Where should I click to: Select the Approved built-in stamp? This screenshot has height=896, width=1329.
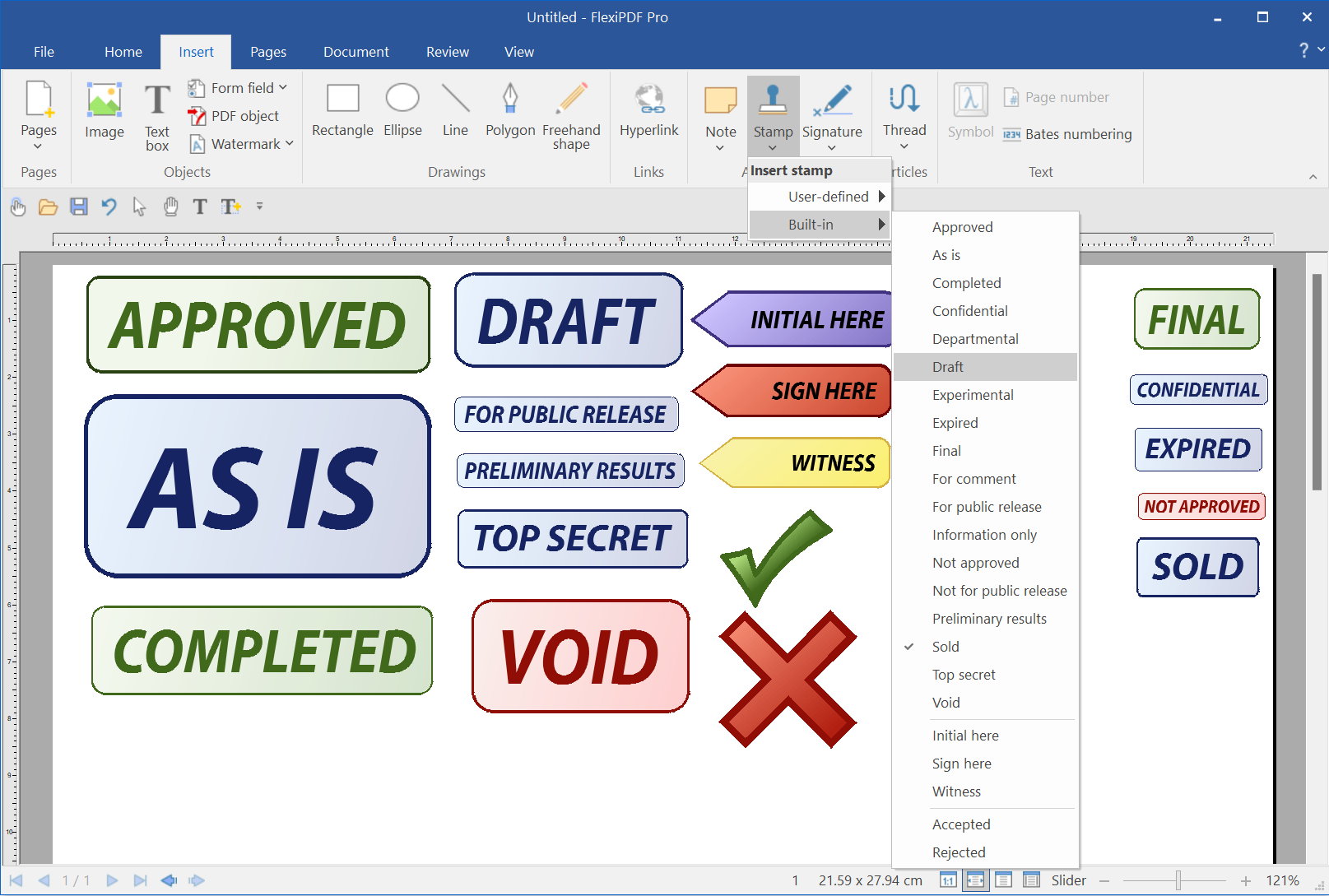962,226
